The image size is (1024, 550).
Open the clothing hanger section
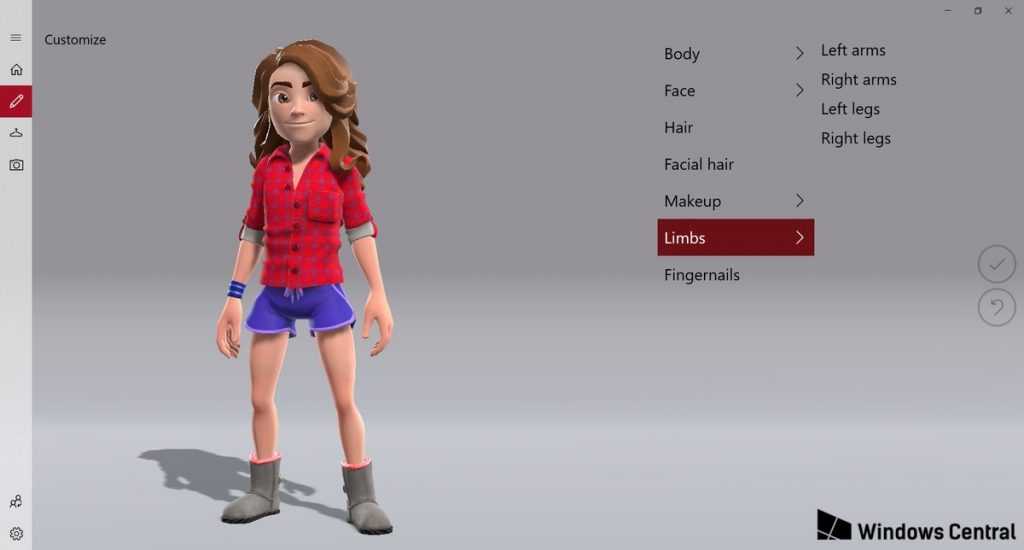[x=16, y=133]
